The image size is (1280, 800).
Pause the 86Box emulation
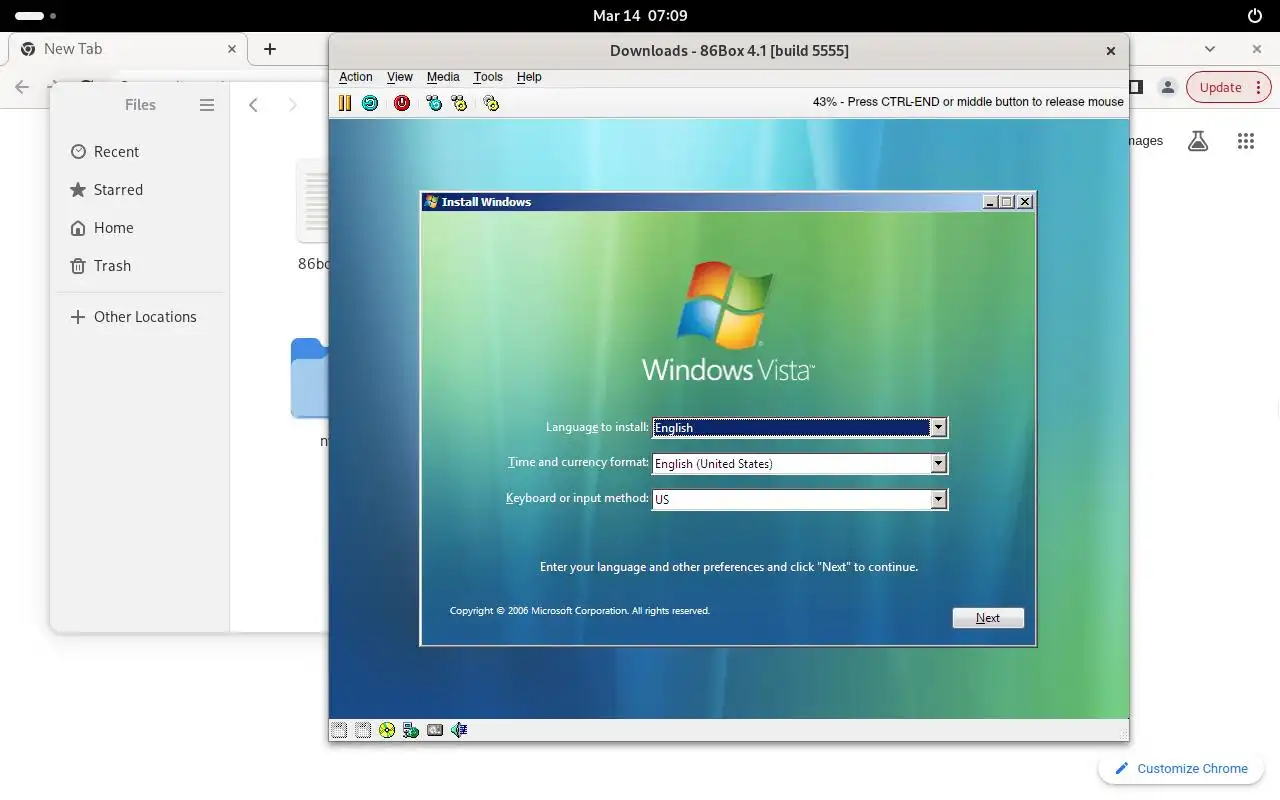[x=345, y=102]
